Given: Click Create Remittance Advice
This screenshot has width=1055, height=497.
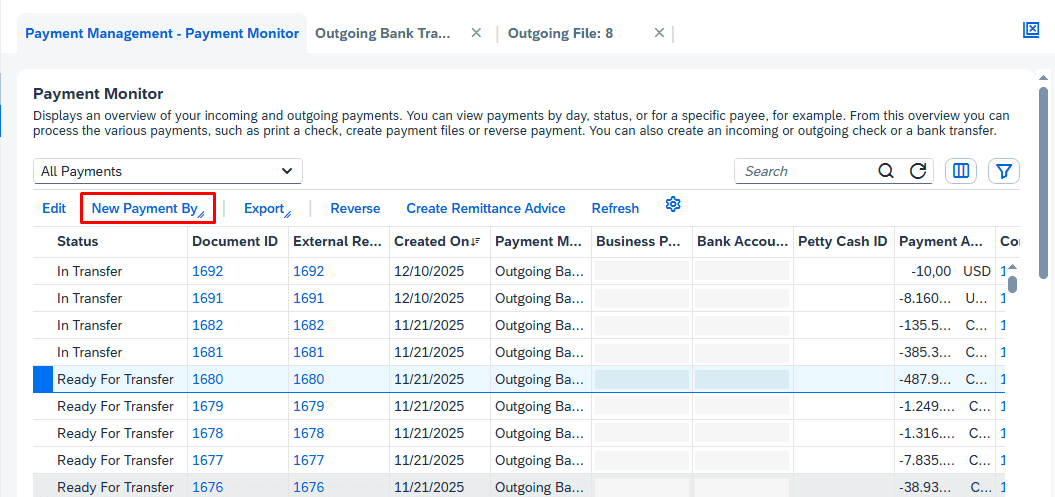Looking at the screenshot, I should point(485,208).
